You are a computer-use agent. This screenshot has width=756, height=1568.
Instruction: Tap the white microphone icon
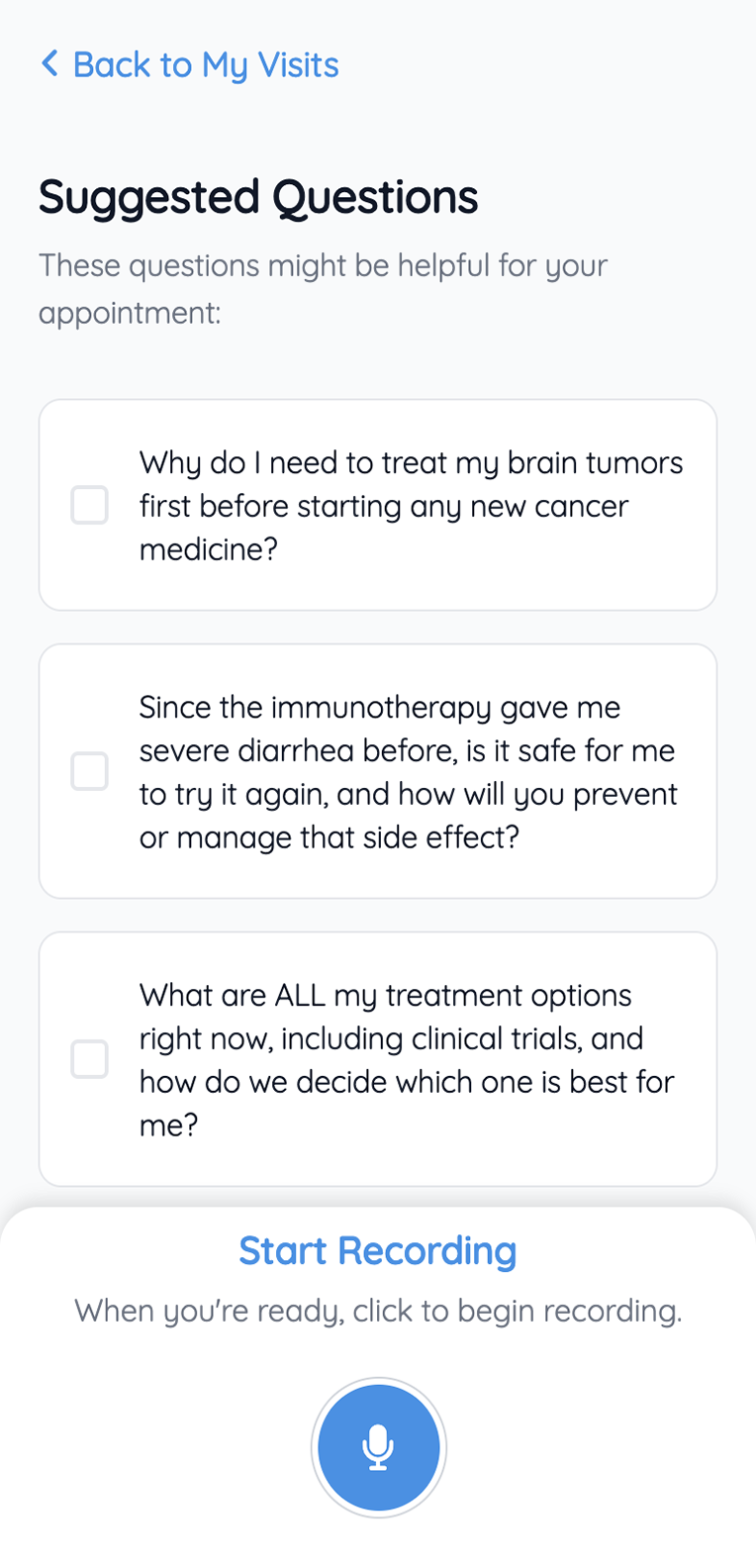[378, 1447]
